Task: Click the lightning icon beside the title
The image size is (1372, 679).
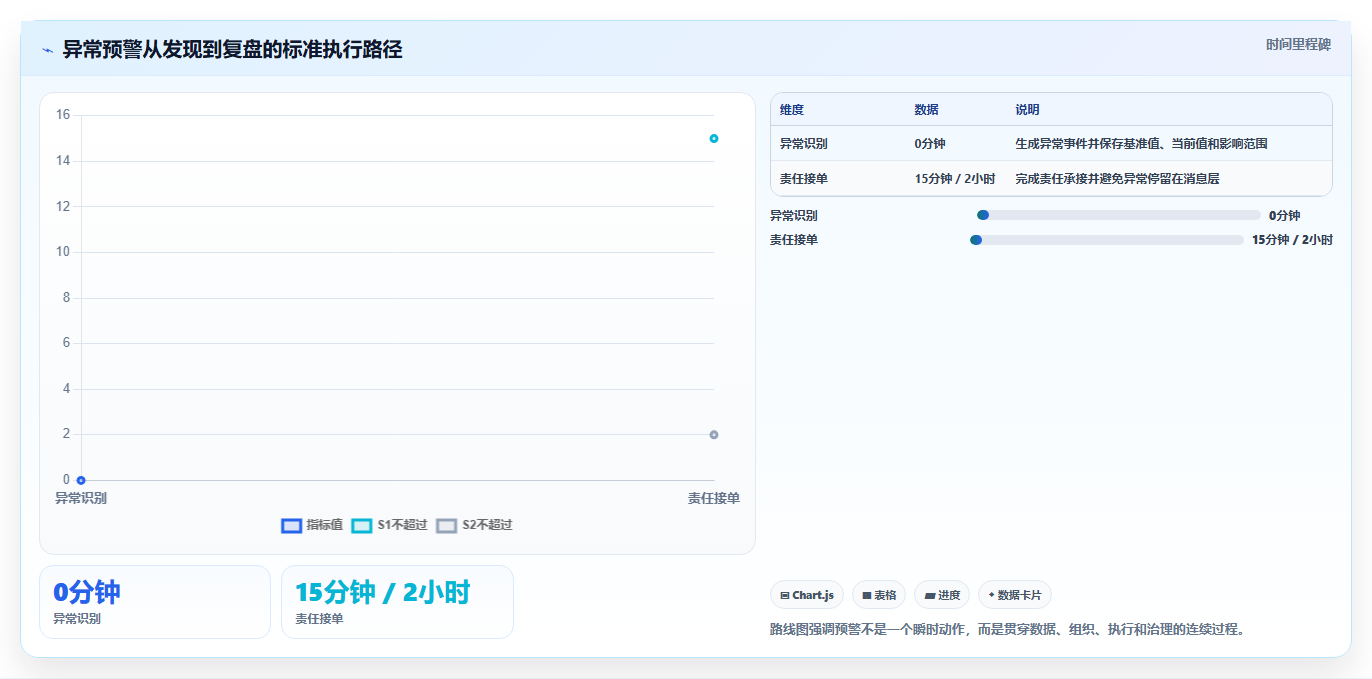Action: pos(47,50)
